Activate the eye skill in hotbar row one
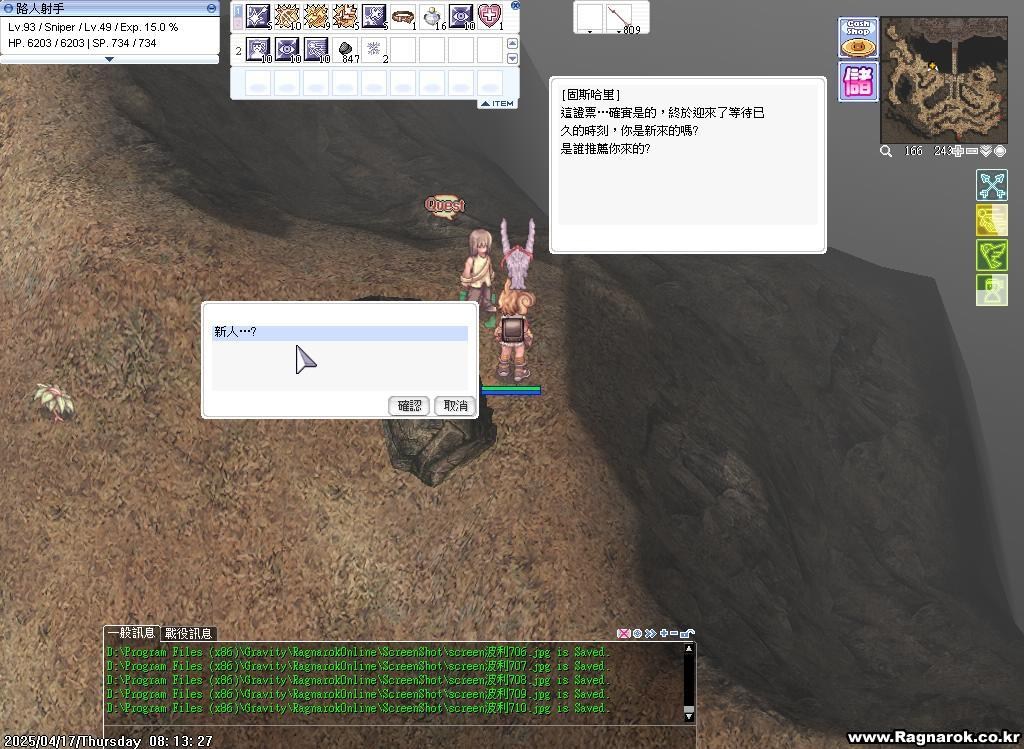The height and width of the screenshot is (749, 1024). pos(461,16)
